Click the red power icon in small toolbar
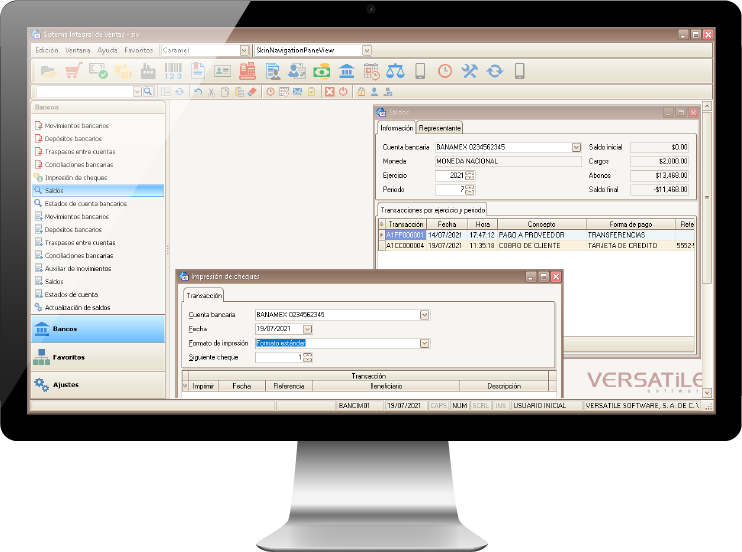 tap(343, 91)
